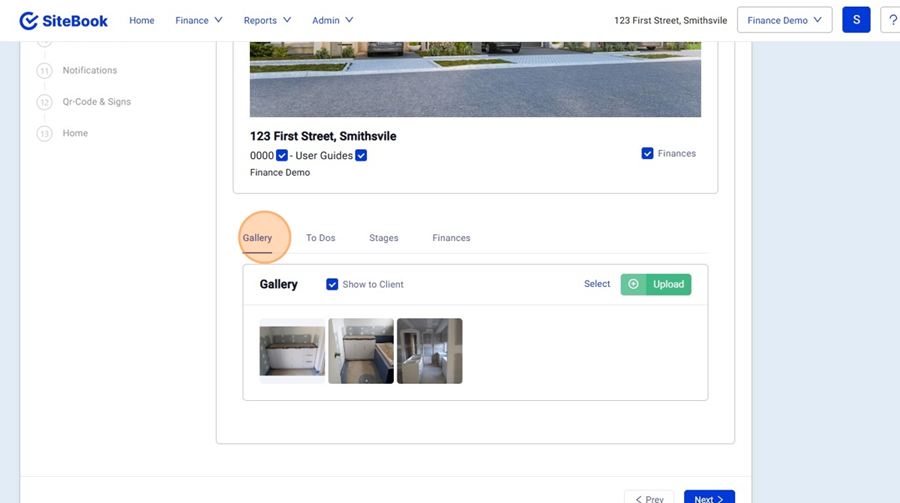Click the help question mark icon
The height and width of the screenshot is (503, 900).
point(891,20)
